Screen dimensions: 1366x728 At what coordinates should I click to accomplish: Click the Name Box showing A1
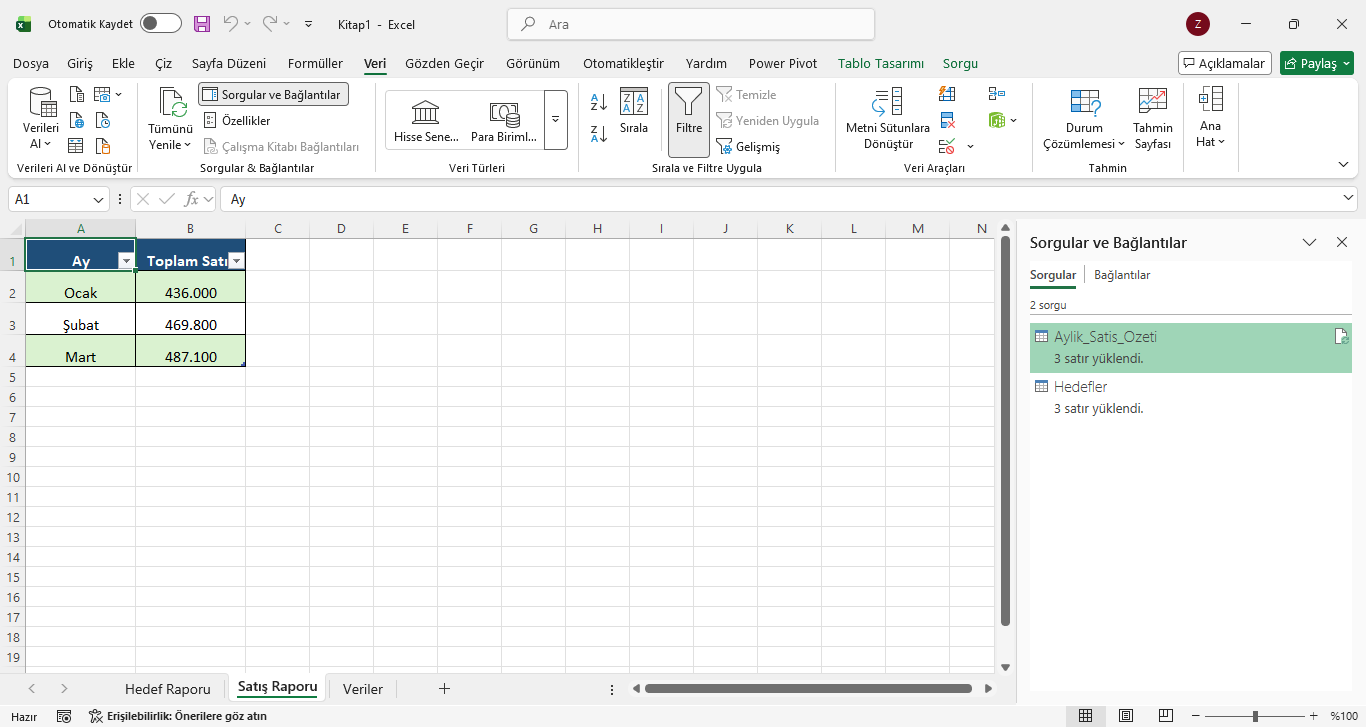coord(58,199)
